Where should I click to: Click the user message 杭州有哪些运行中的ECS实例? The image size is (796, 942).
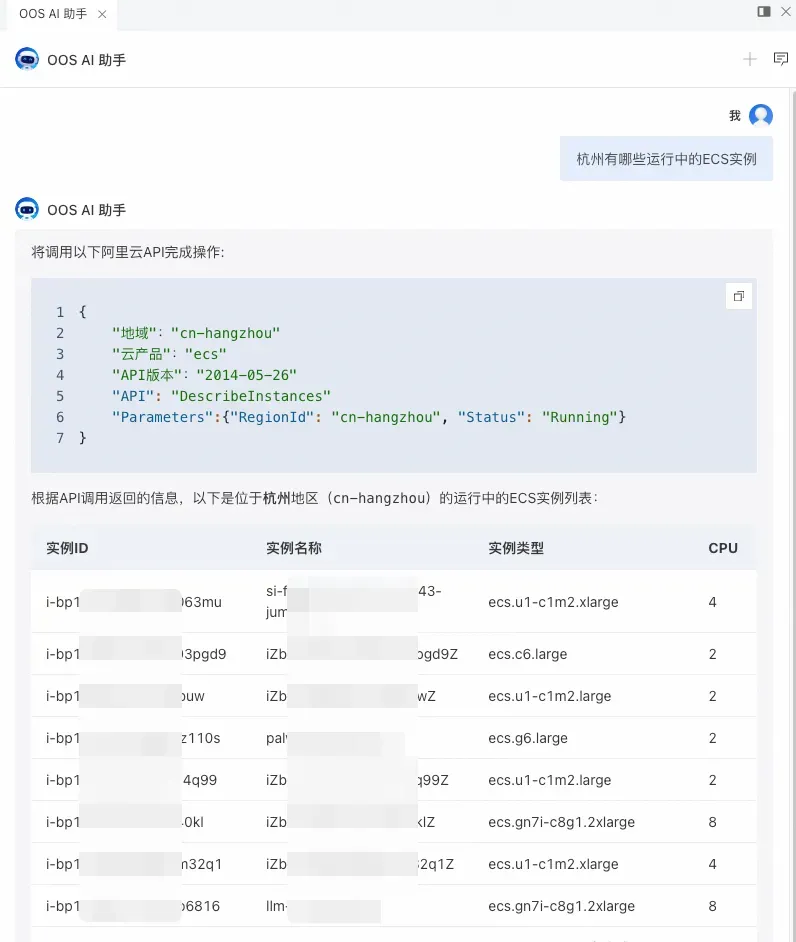coord(666,159)
